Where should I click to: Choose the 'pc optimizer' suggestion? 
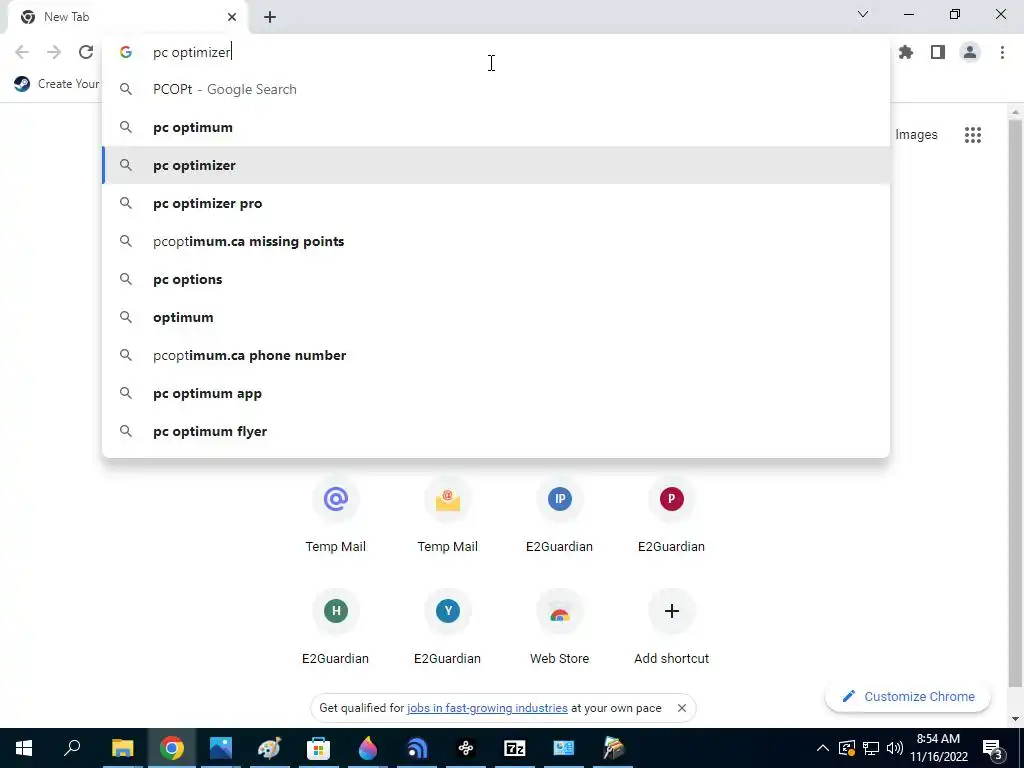click(x=496, y=165)
